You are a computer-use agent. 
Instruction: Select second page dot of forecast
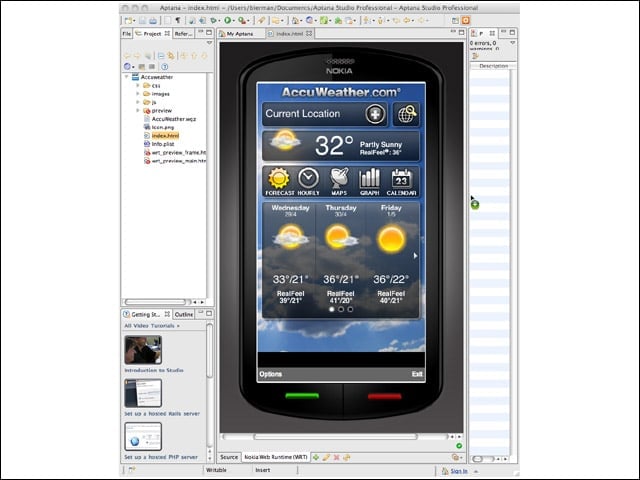click(341, 309)
